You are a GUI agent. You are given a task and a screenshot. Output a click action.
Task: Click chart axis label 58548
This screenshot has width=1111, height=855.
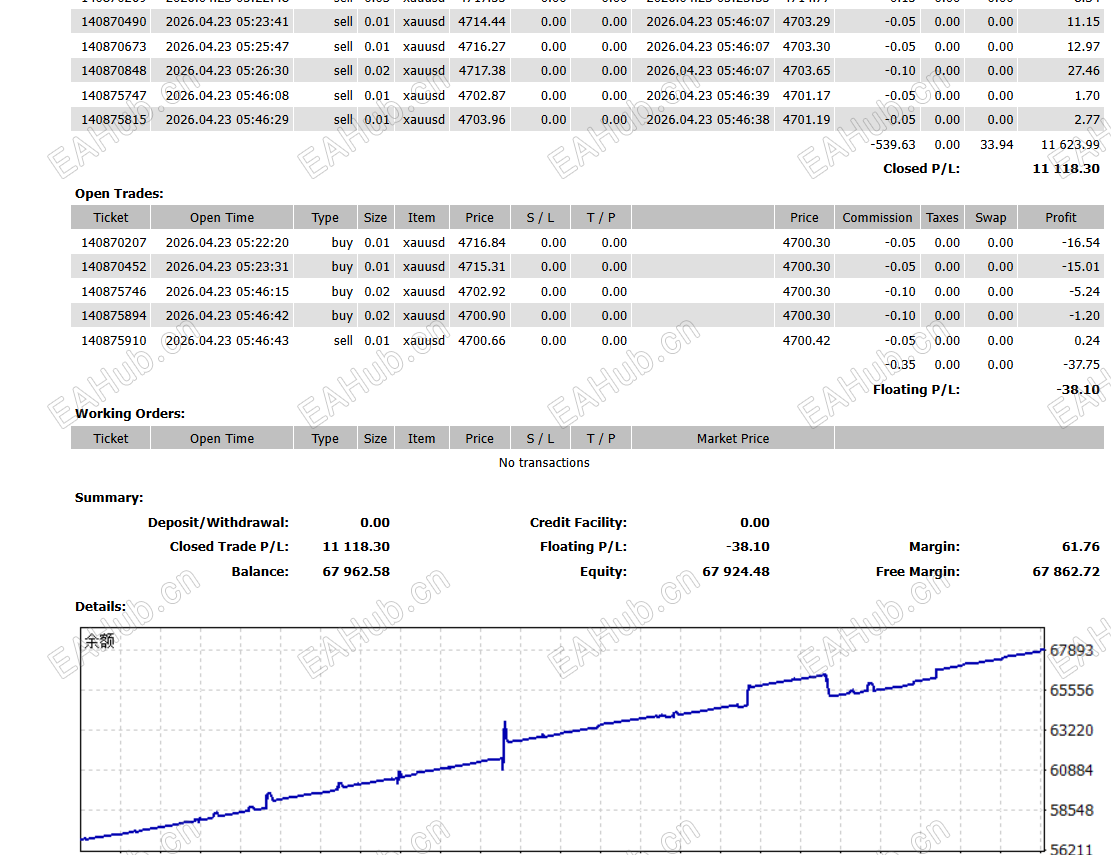coord(1071,810)
